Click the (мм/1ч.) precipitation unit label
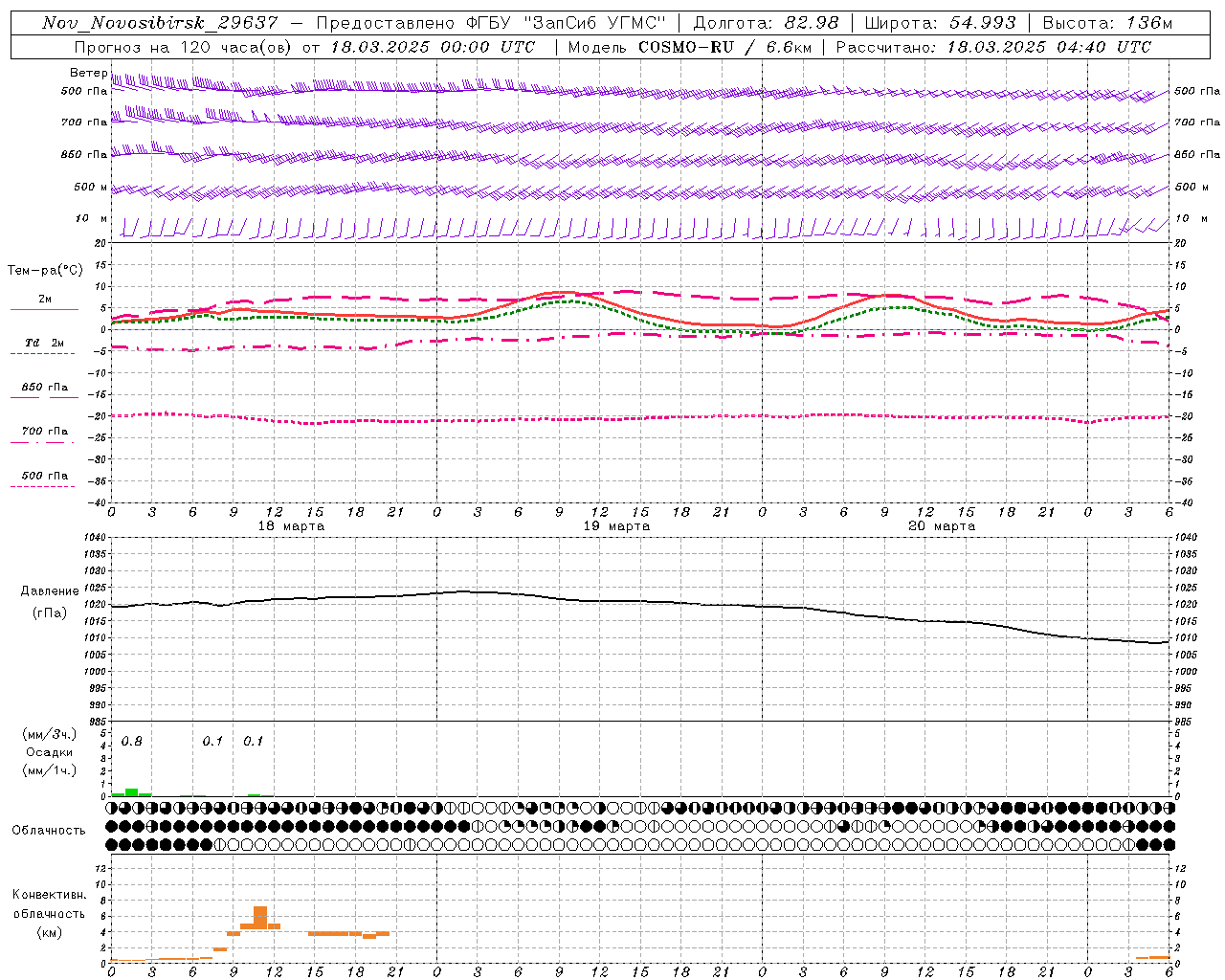 (x=49, y=770)
